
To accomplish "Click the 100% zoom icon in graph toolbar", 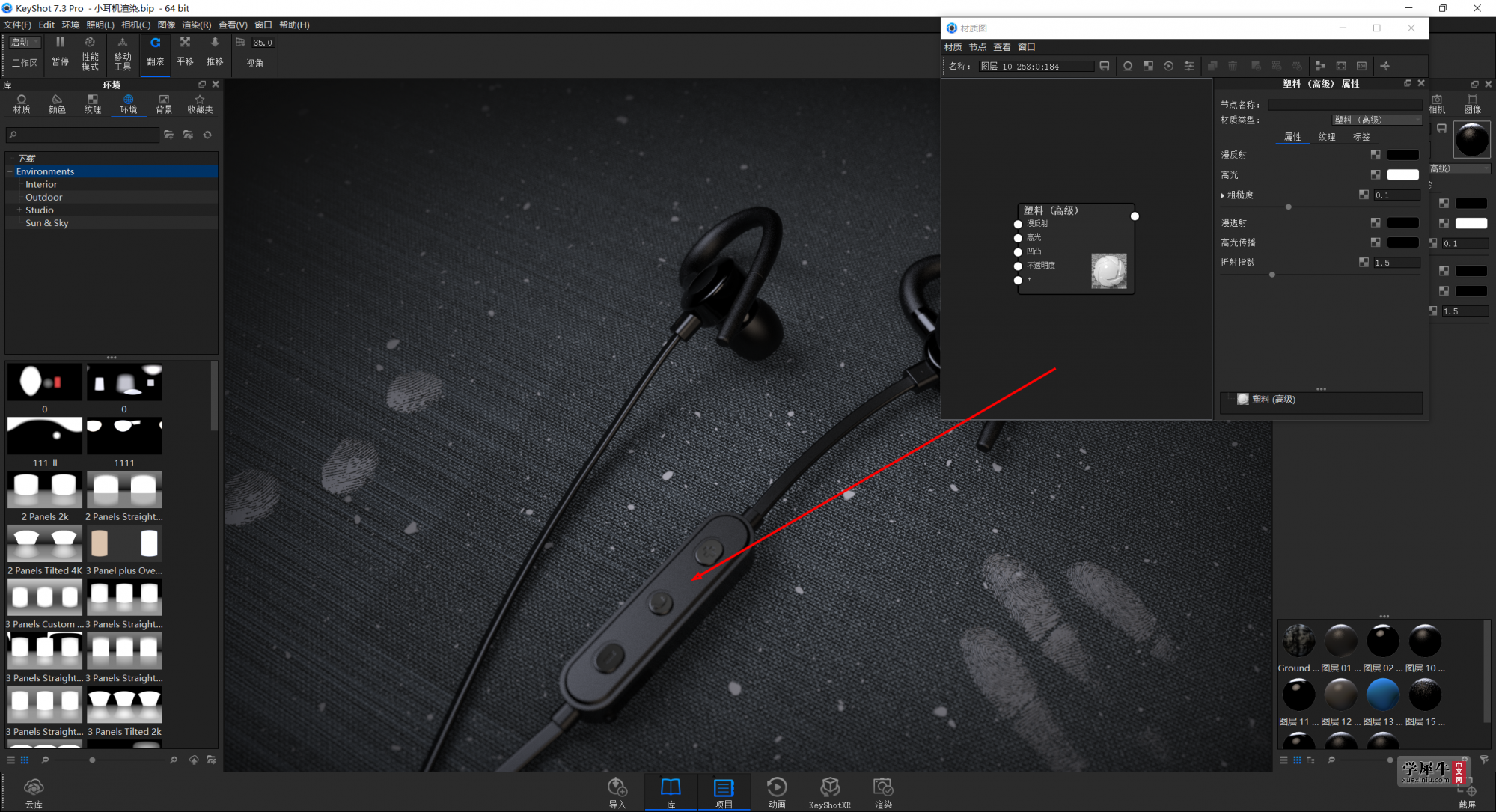I will [x=1361, y=66].
